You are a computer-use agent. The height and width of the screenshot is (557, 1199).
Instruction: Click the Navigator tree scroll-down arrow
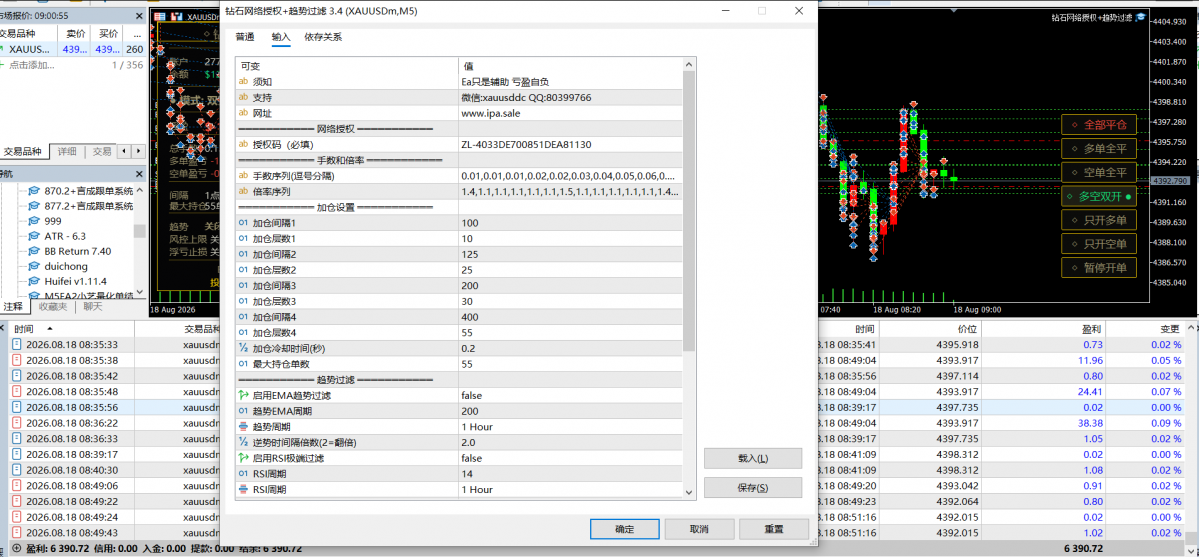[x=139, y=292]
